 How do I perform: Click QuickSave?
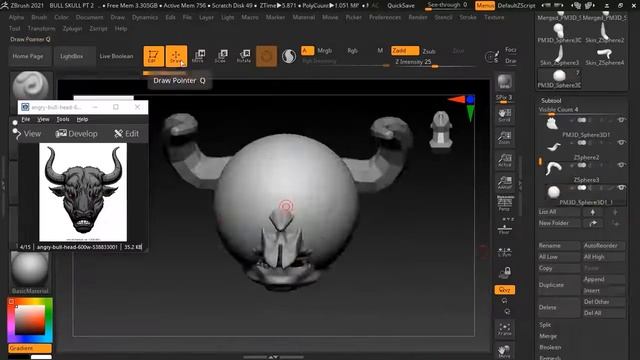(401, 5)
